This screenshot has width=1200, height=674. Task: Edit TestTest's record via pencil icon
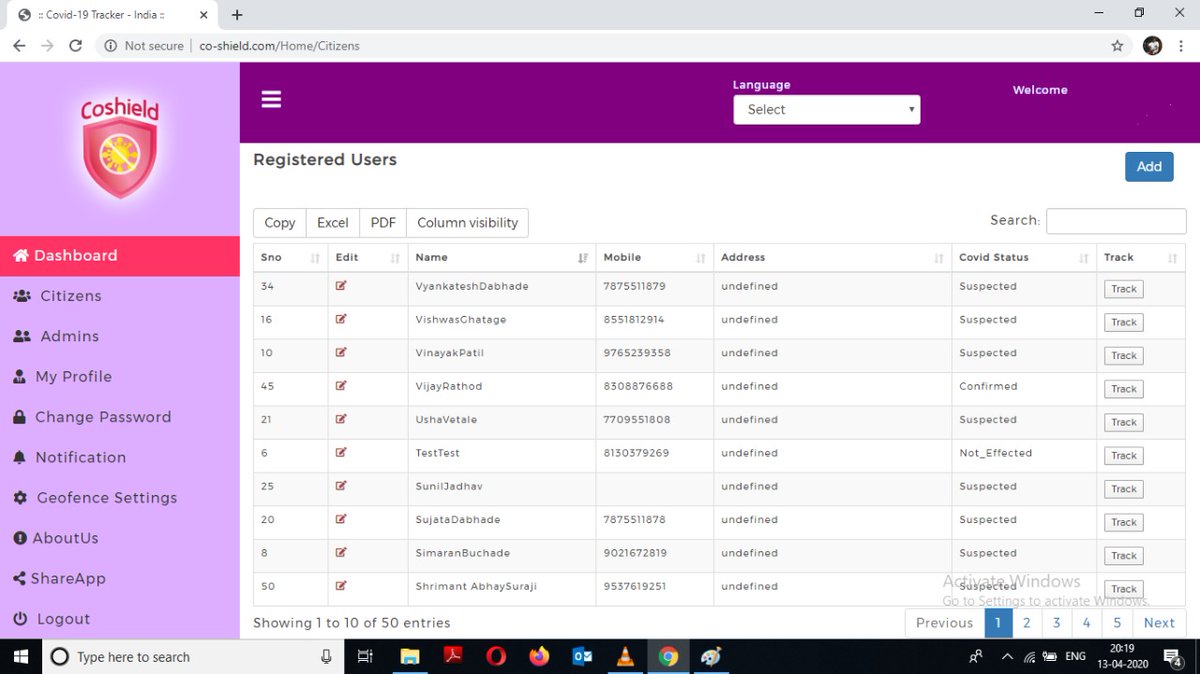point(341,452)
